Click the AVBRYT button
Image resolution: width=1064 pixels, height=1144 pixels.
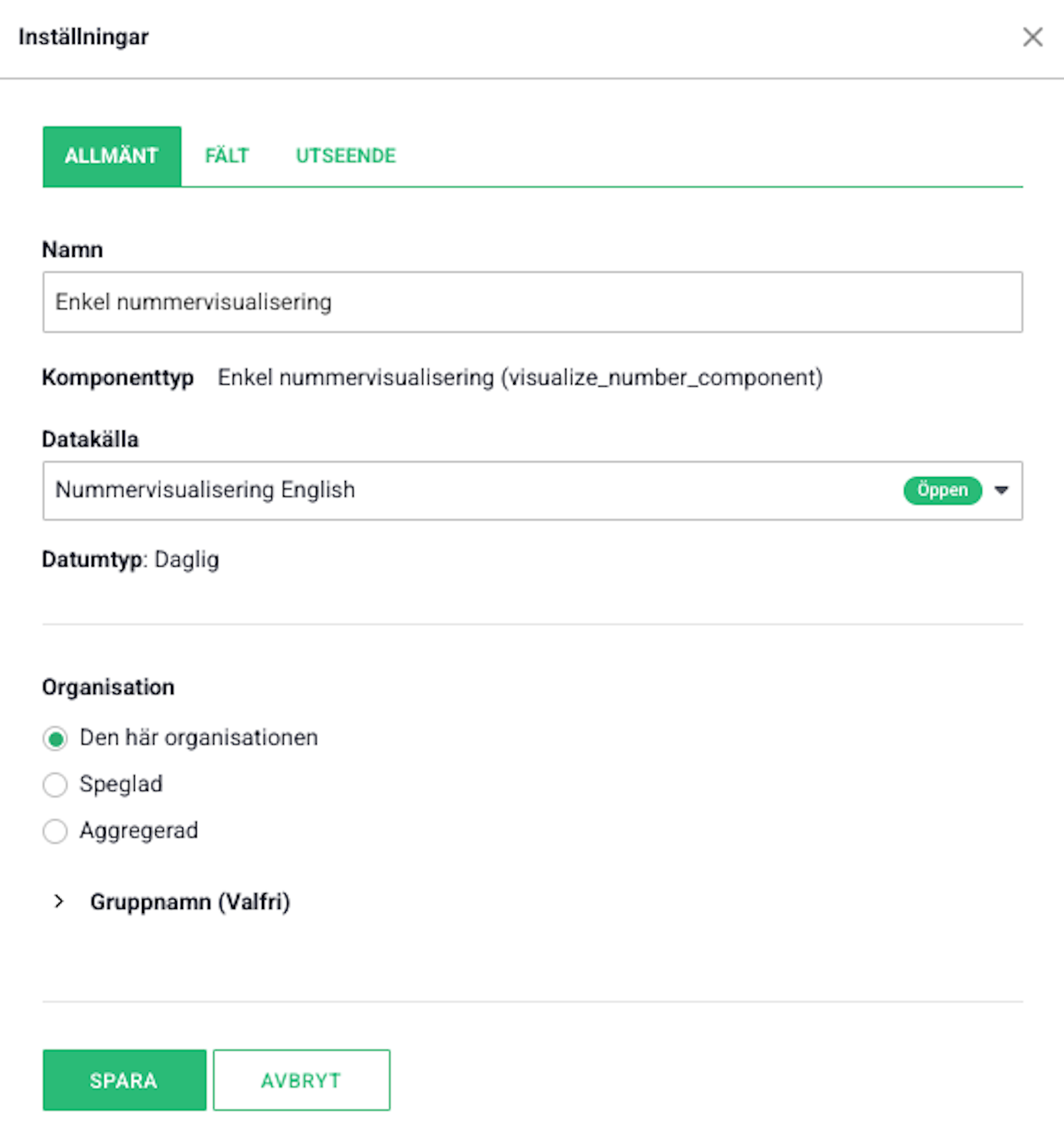302,1080
